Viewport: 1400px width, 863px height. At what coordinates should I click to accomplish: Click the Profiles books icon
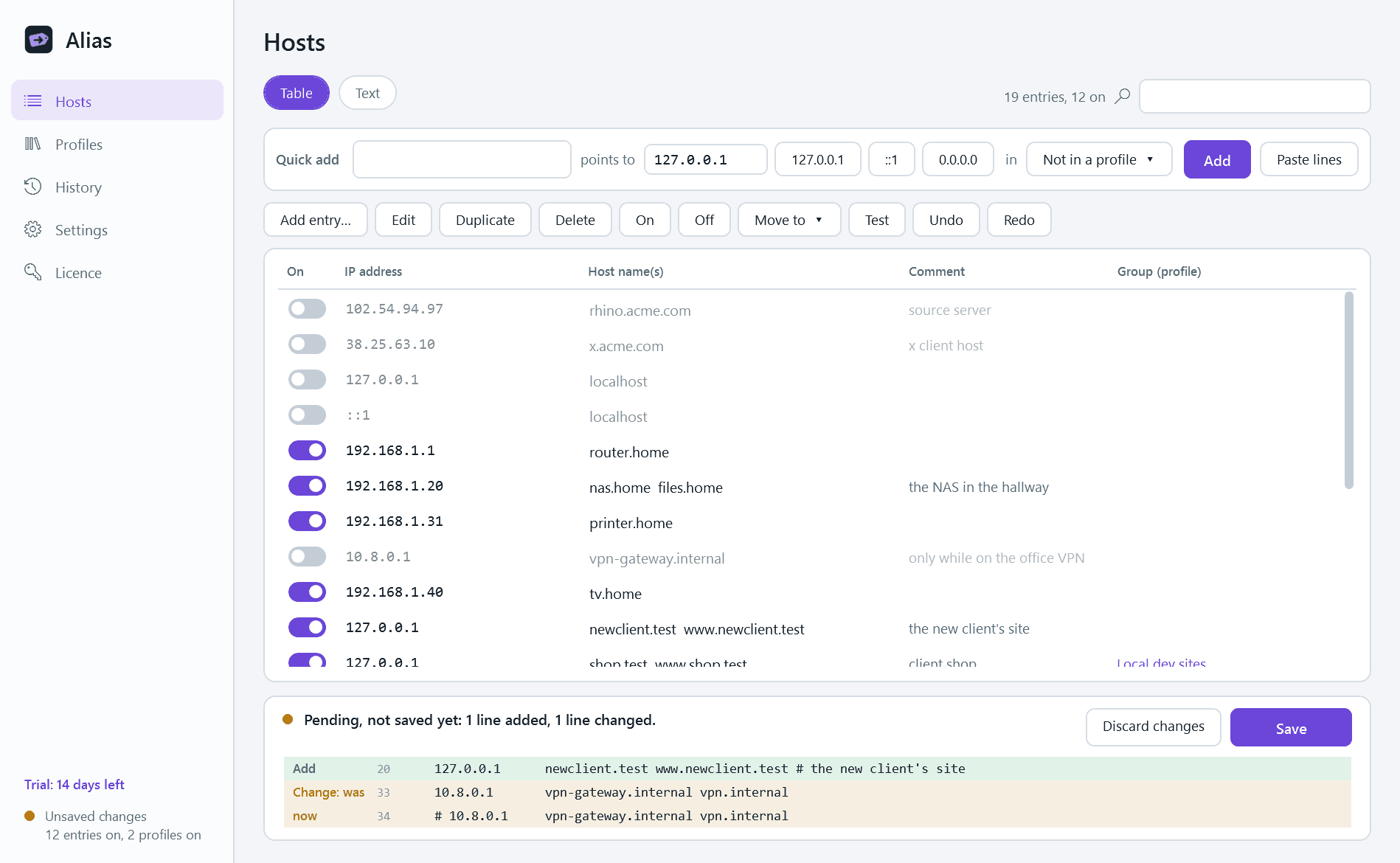click(x=33, y=144)
